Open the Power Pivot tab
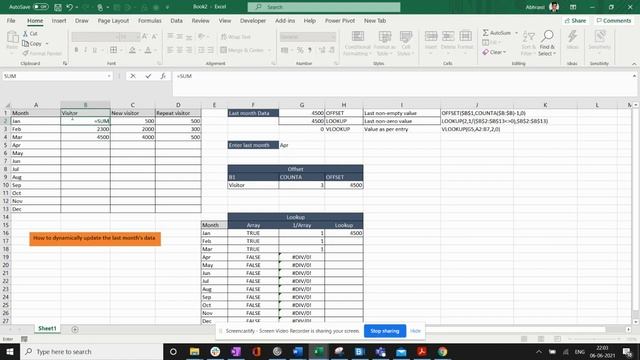The width and height of the screenshot is (640, 360). coord(340,20)
